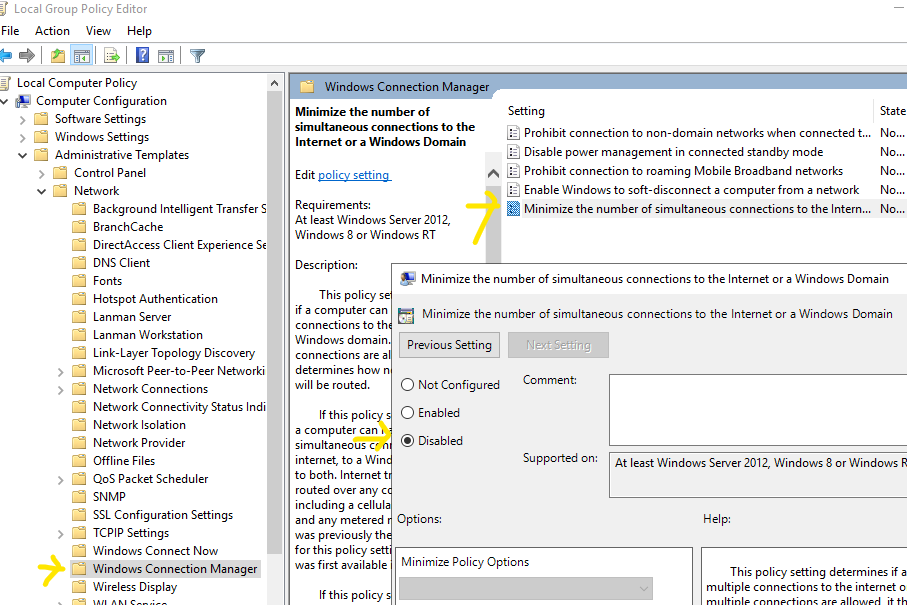Click the Fonts folder icon
Viewport: 907px width, 605px height.
pos(79,281)
